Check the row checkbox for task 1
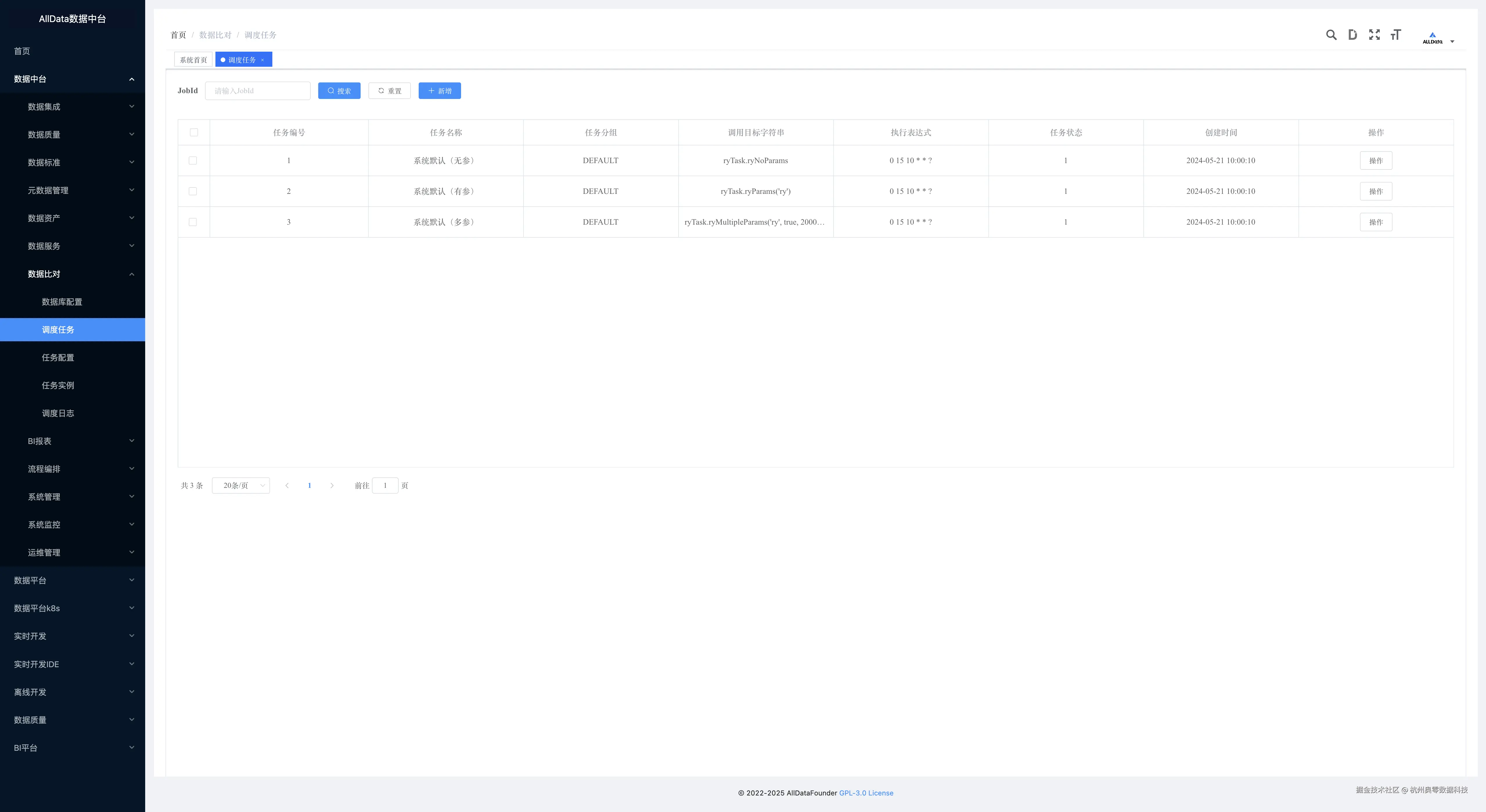Viewport: 1486px width, 812px height. coord(193,160)
